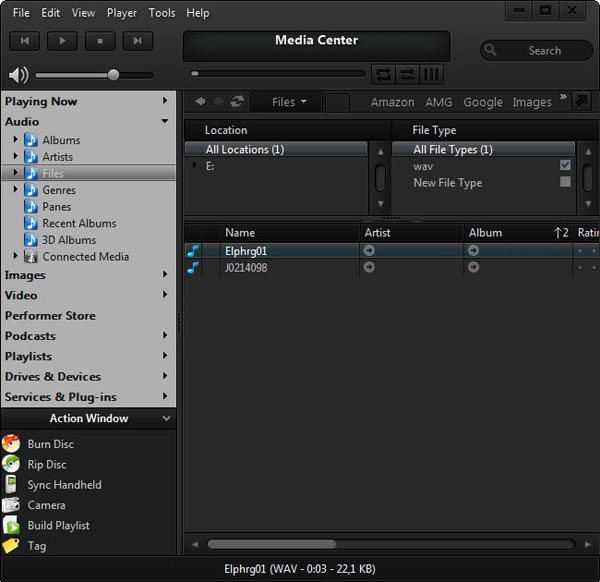Image resolution: width=600 pixels, height=582 pixels.
Task: Click the search magnifier icon
Action: point(490,50)
